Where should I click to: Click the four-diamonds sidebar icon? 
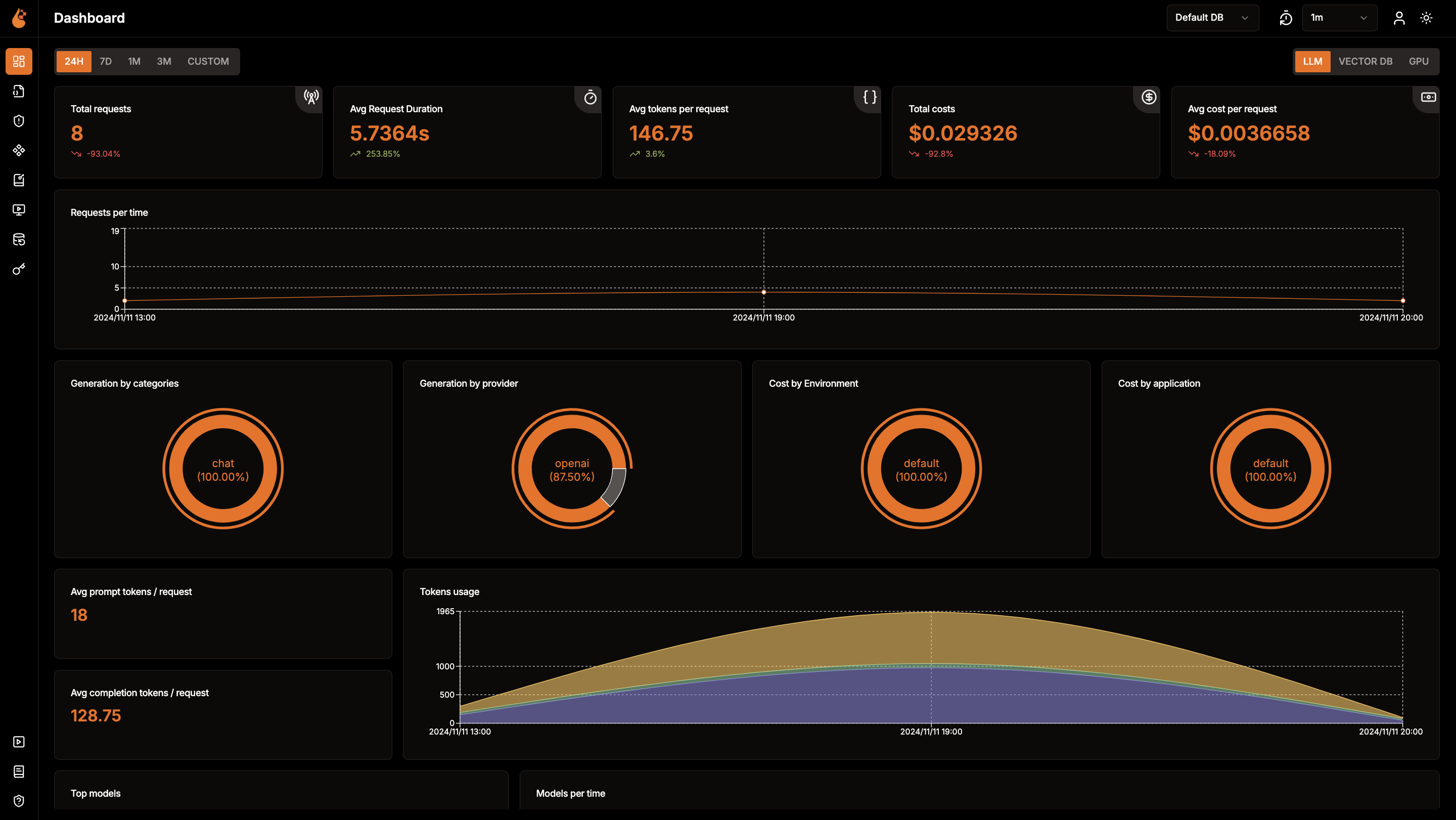[19, 150]
